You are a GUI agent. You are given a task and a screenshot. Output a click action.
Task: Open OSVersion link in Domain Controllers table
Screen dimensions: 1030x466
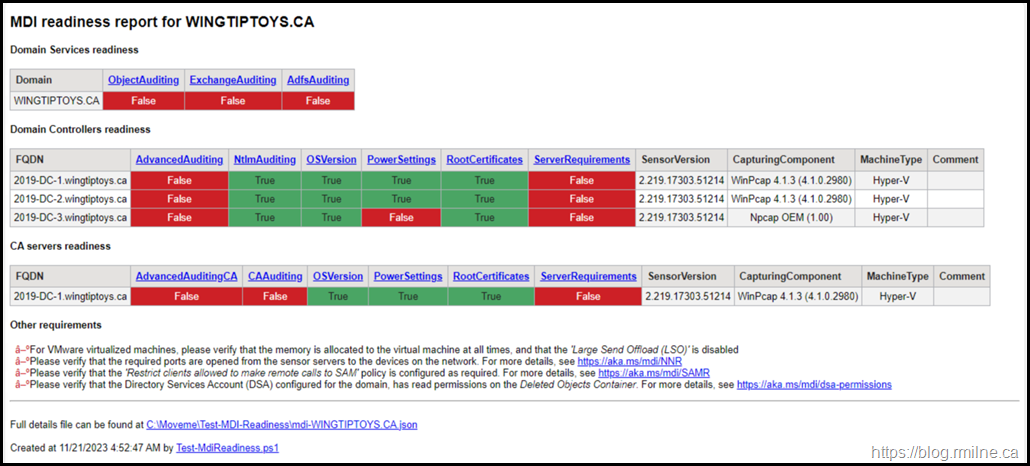[331, 159]
